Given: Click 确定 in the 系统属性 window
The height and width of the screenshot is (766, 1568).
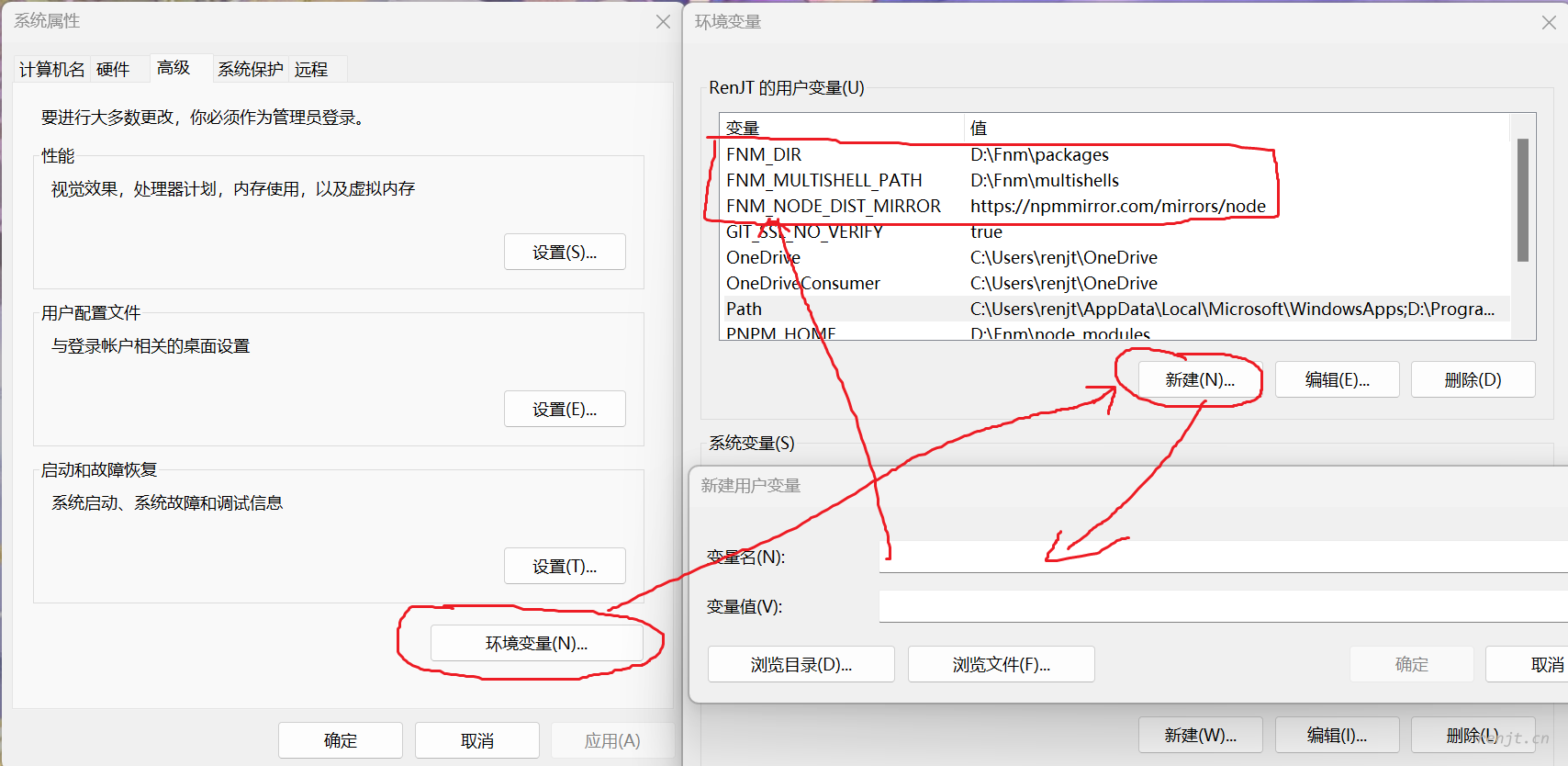Looking at the screenshot, I should pos(341,740).
